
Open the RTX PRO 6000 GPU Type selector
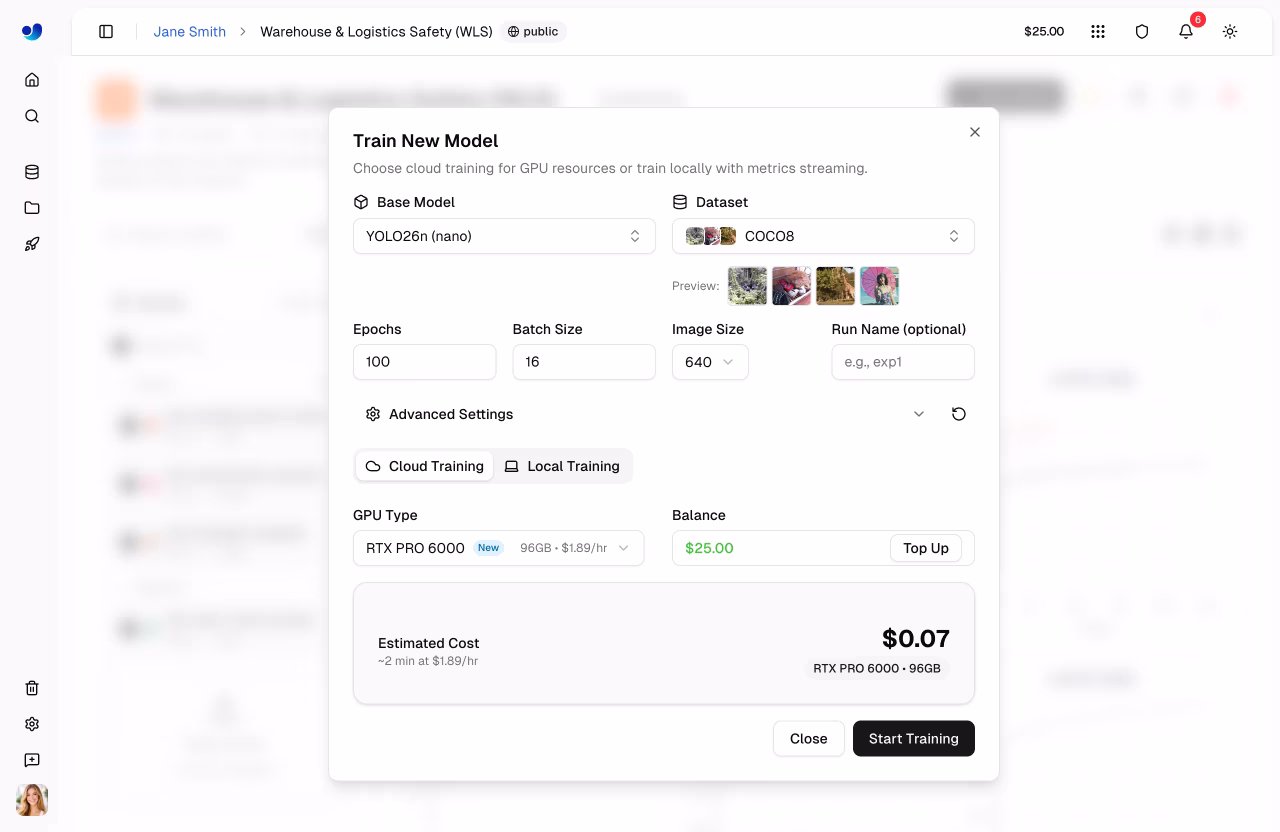[x=498, y=548]
